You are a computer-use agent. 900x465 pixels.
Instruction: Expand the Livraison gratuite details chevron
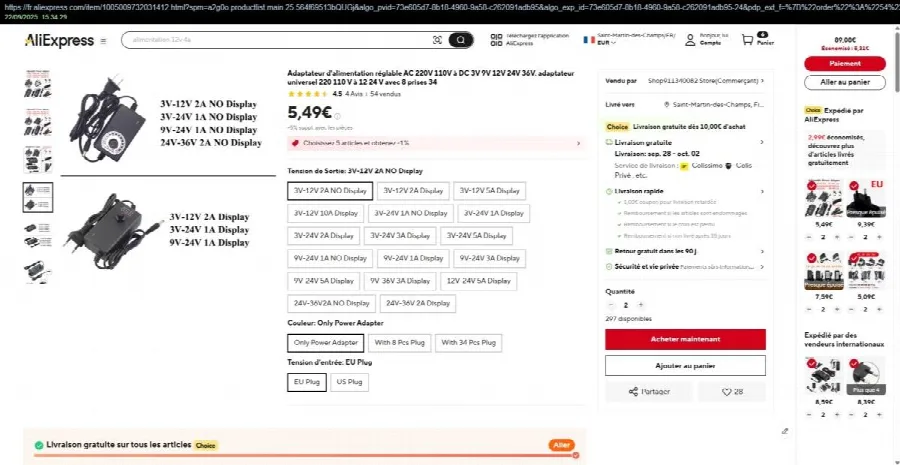pos(762,142)
